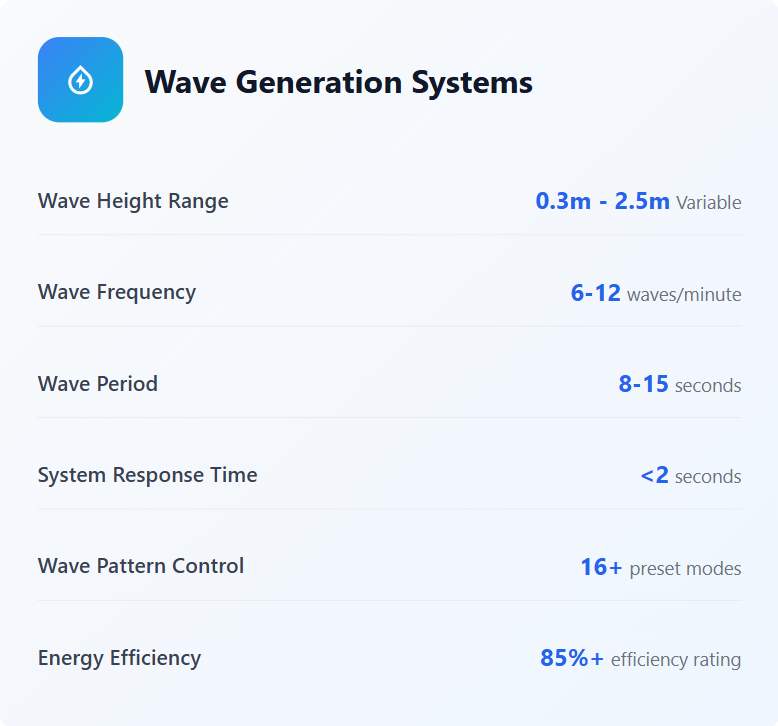Image resolution: width=778 pixels, height=726 pixels.
Task: Click the 8-15 period value
Action: (x=643, y=384)
